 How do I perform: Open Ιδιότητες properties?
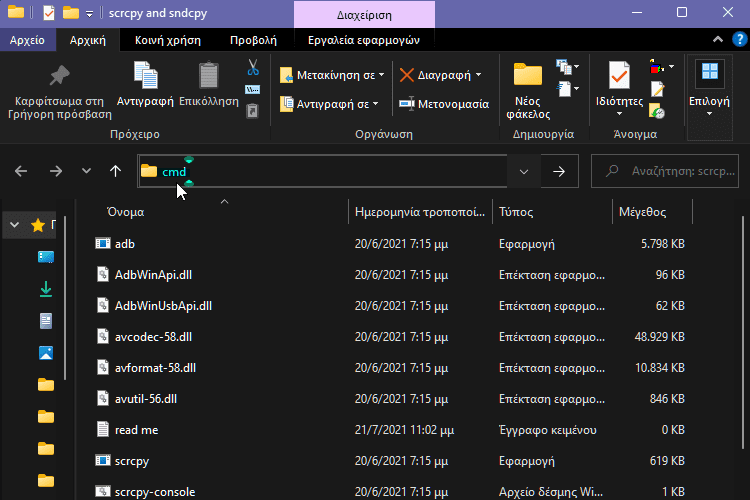[619, 89]
